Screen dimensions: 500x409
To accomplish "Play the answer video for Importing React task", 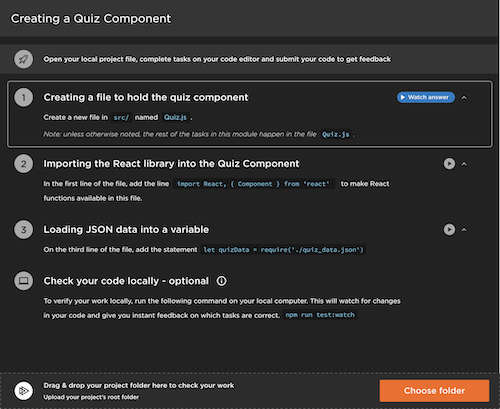I will 449,164.
